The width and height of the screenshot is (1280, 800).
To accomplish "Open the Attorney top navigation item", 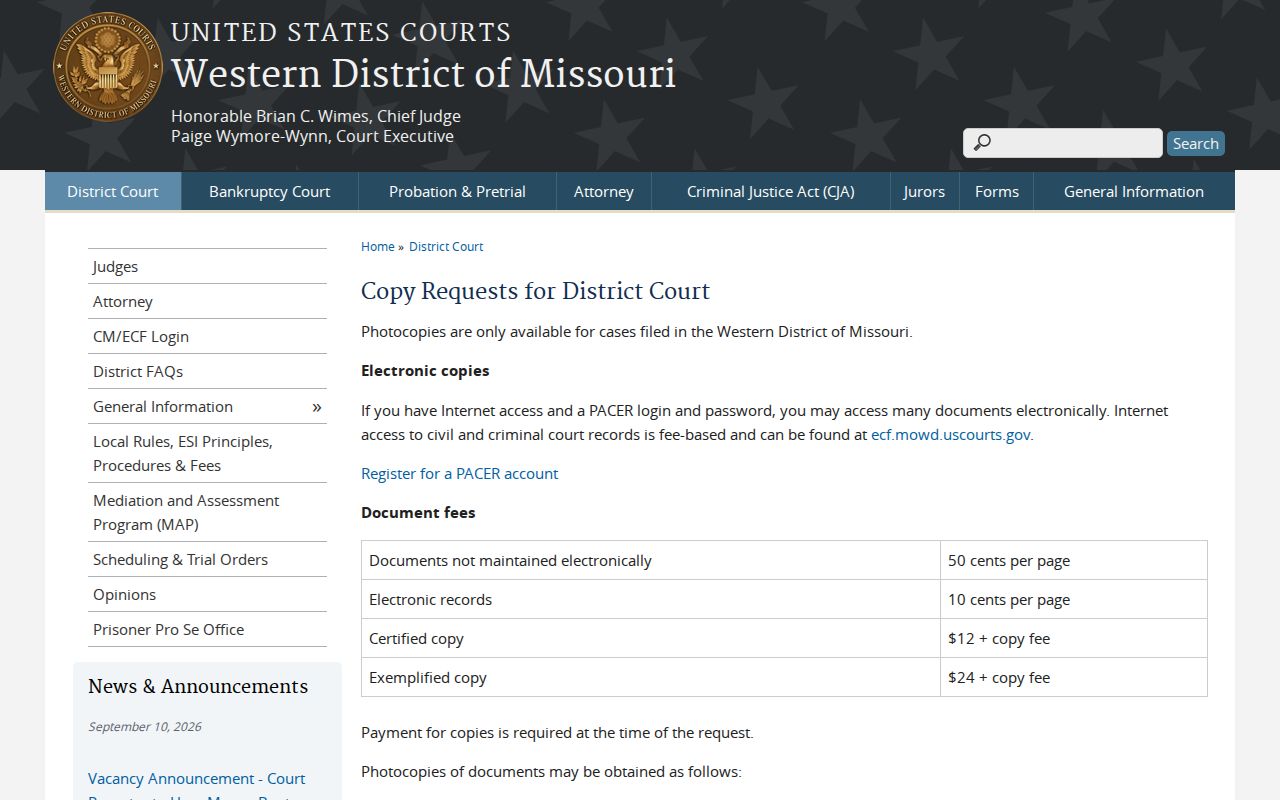I will click(x=604, y=191).
